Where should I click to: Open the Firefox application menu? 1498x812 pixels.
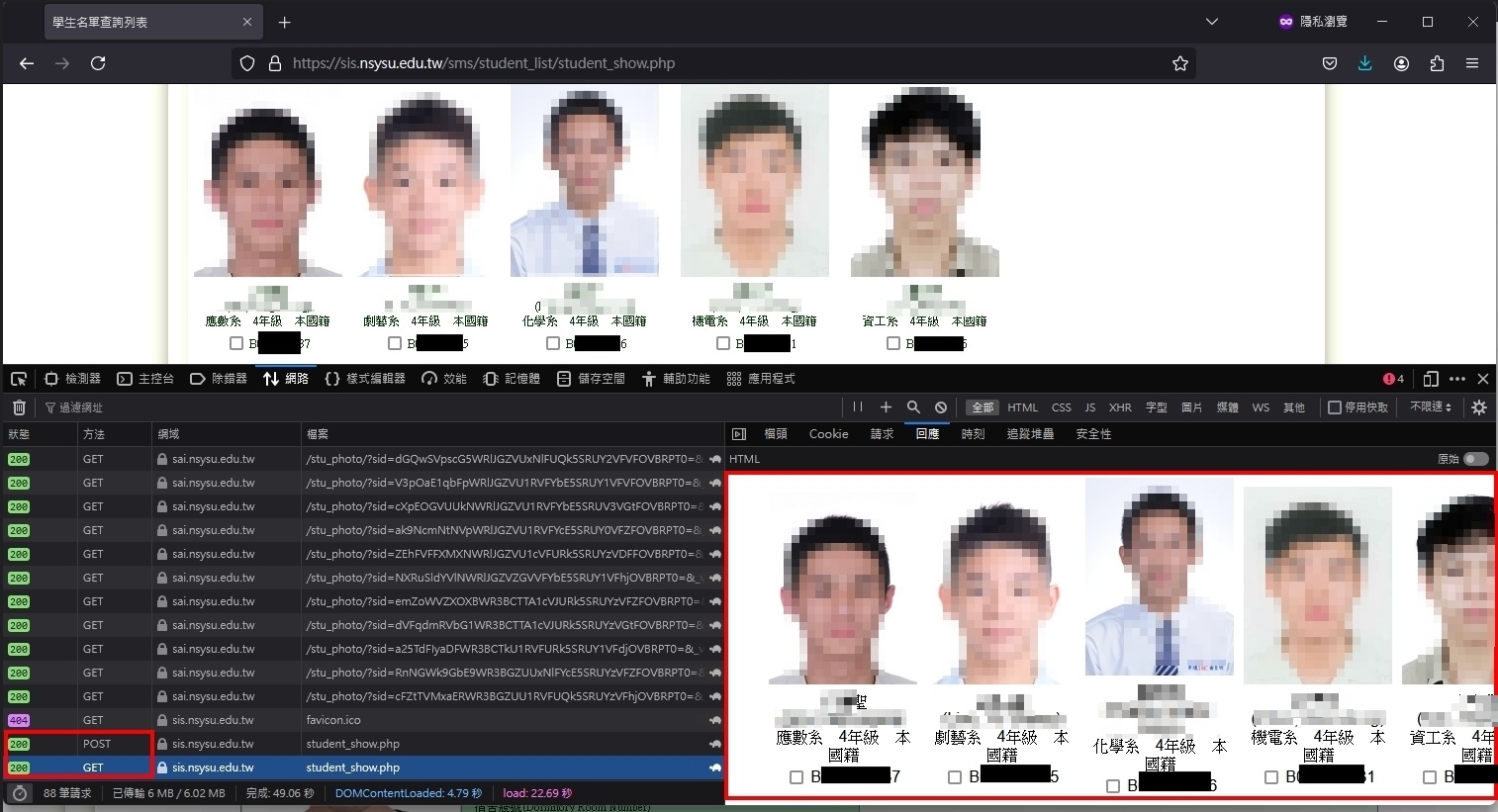click(1472, 63)
